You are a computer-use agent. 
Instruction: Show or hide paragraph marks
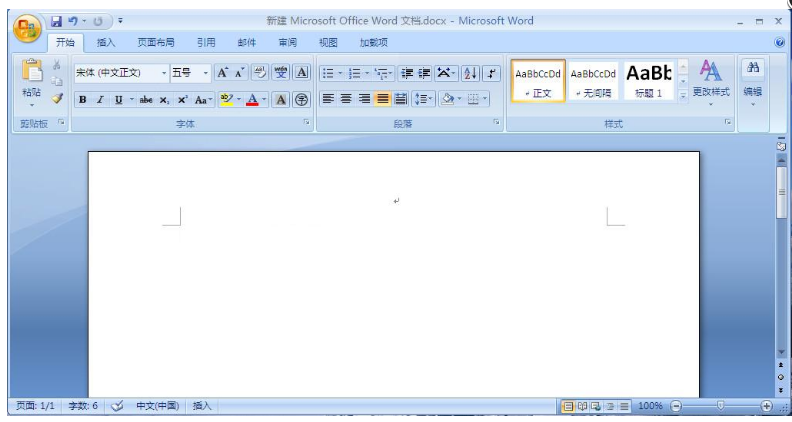(491, 73)
